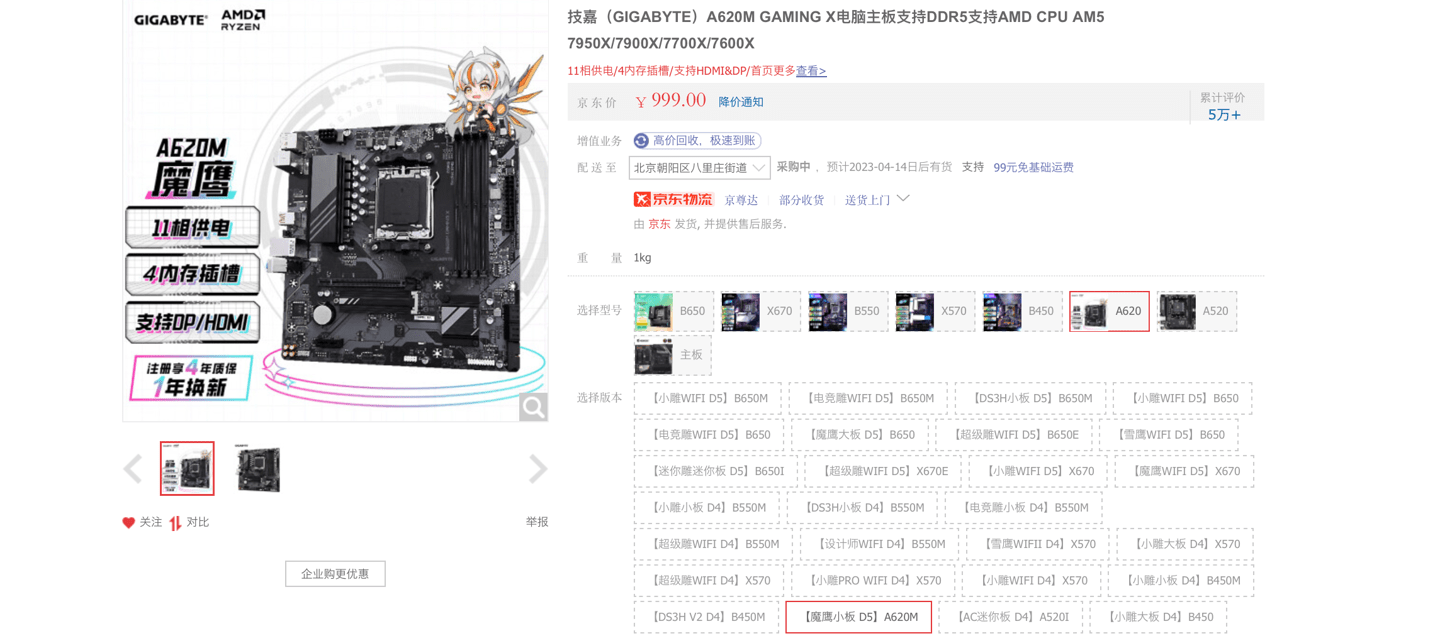The width and height of the screenshot is (1440, 636).
Task: Click 企业购更优惠 button
Action: (335, 574)
